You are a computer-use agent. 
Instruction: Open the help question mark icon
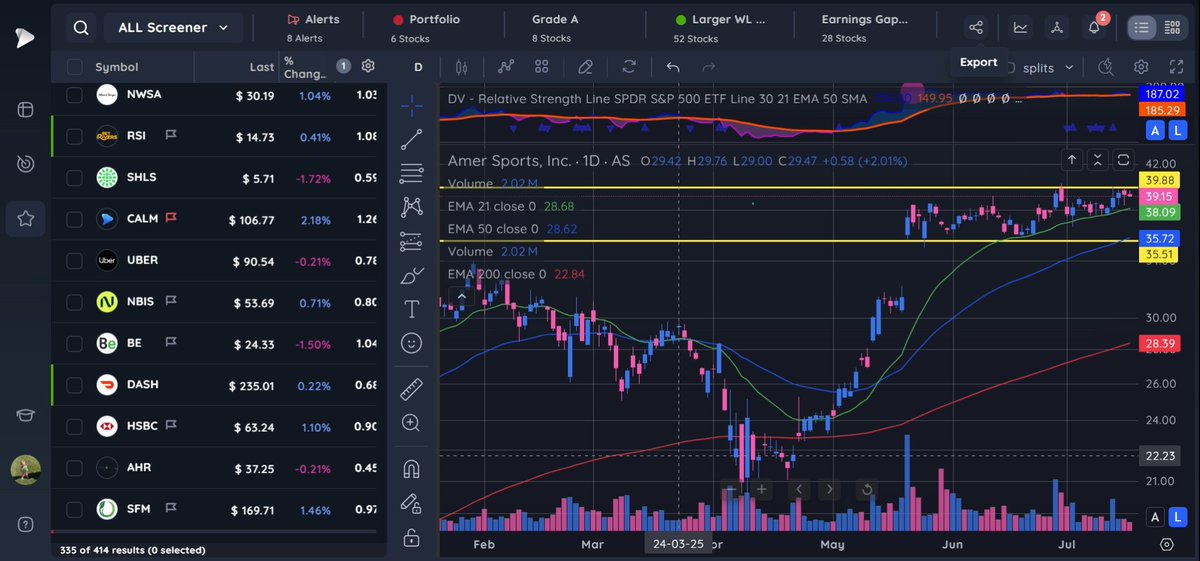point(25,525)
